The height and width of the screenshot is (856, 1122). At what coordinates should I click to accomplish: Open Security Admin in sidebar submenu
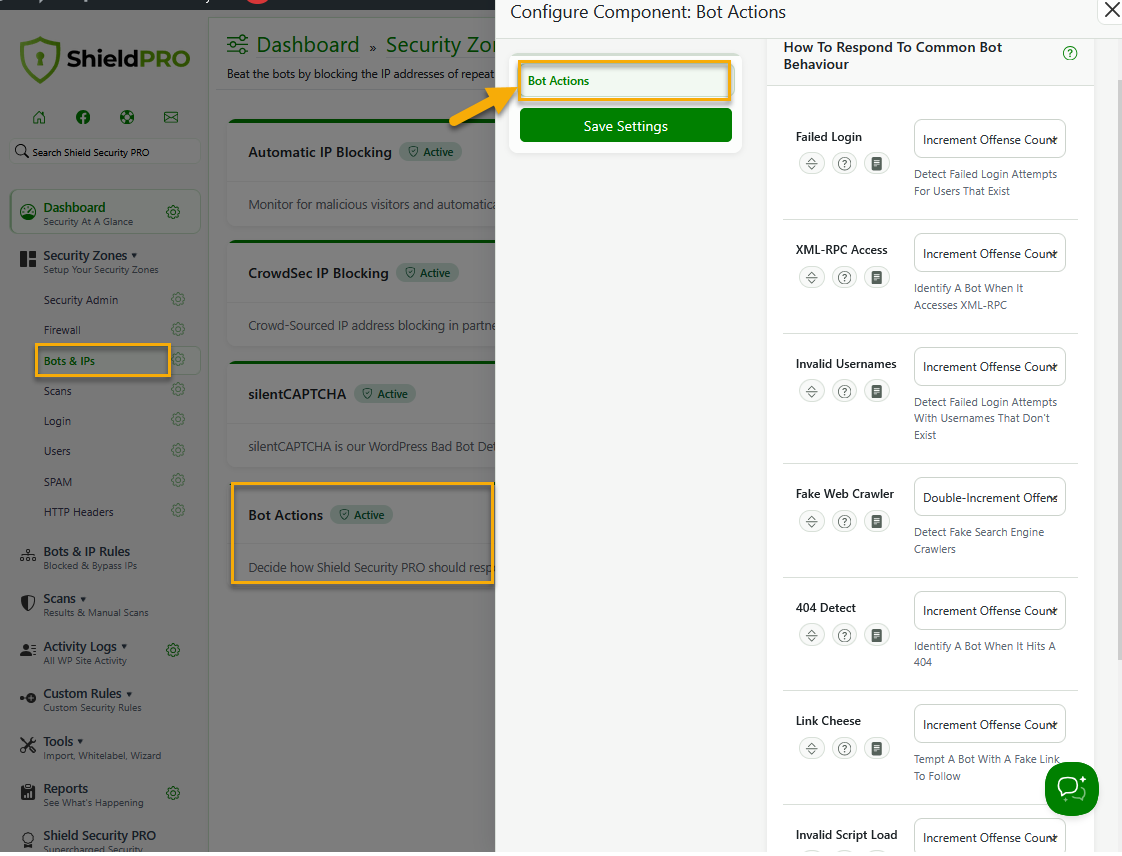pyautogui.click(x=81, y=300)
